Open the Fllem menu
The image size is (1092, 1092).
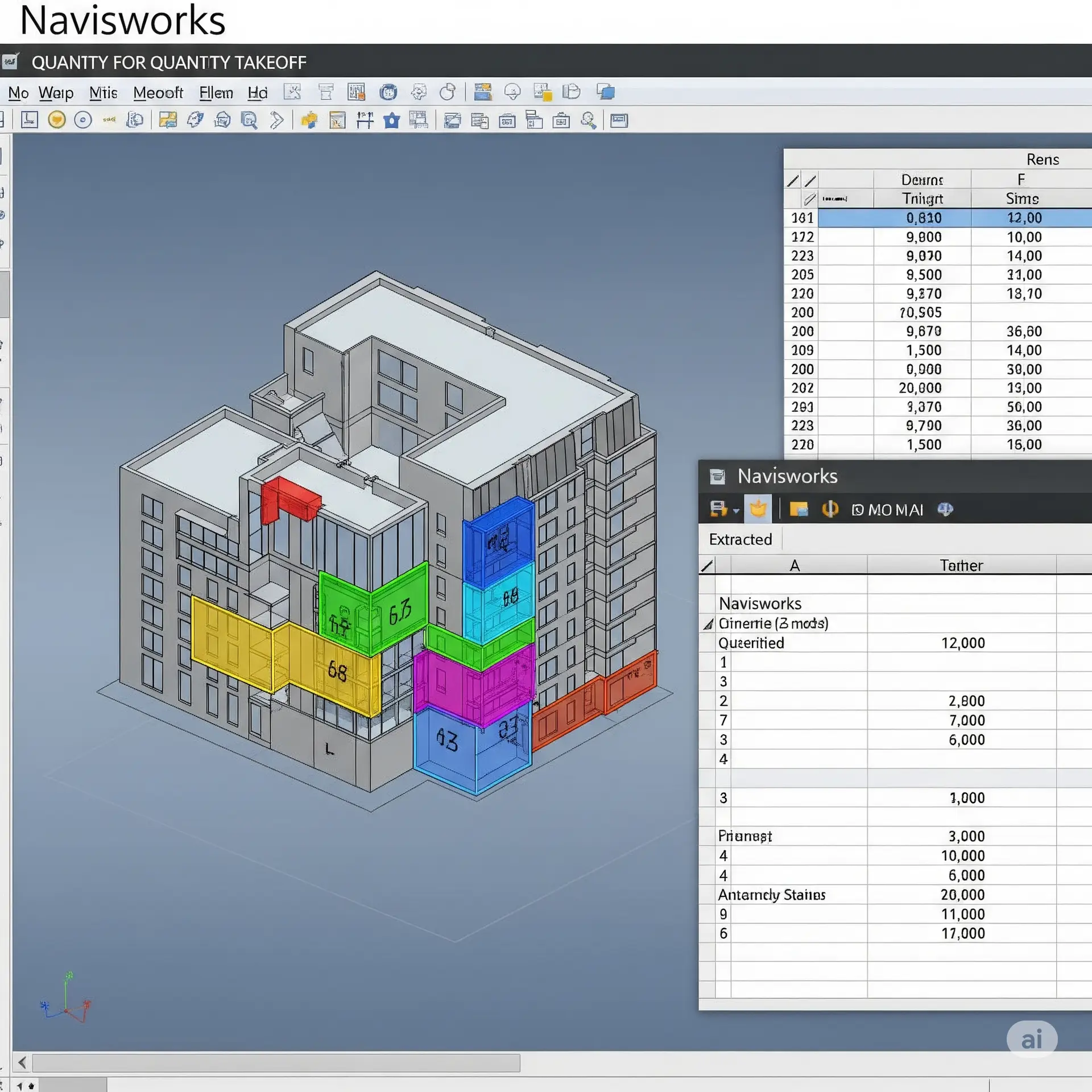coord(216,93)
